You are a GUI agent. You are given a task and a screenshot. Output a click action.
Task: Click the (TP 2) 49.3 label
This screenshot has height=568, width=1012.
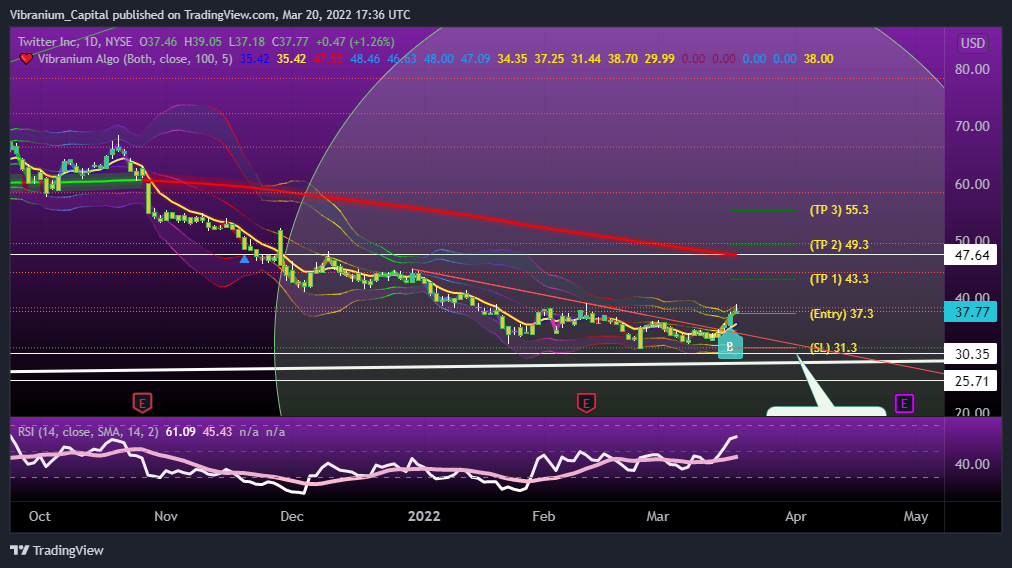839,245
